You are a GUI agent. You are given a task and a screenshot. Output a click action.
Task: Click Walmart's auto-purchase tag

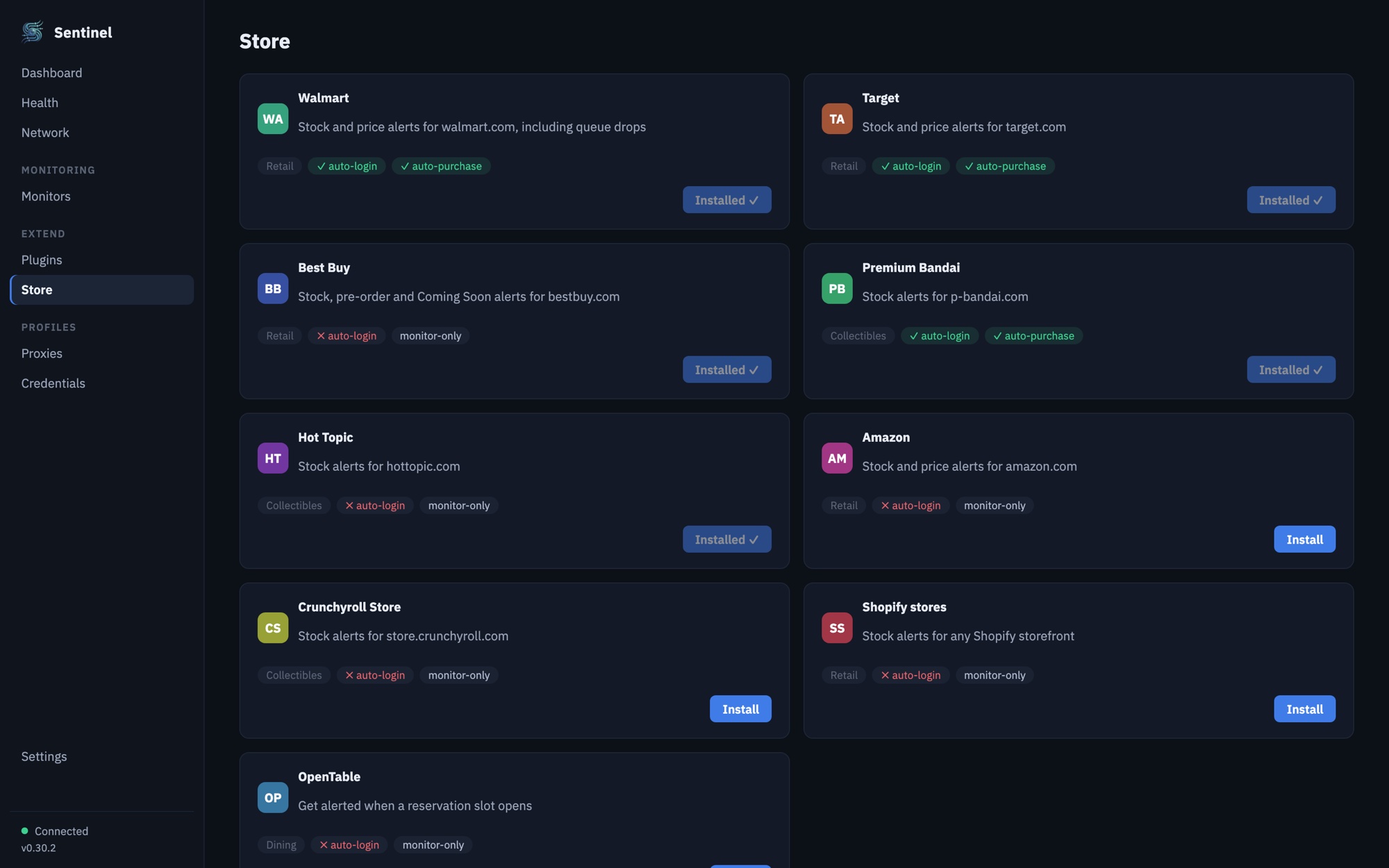coord(441,166)
